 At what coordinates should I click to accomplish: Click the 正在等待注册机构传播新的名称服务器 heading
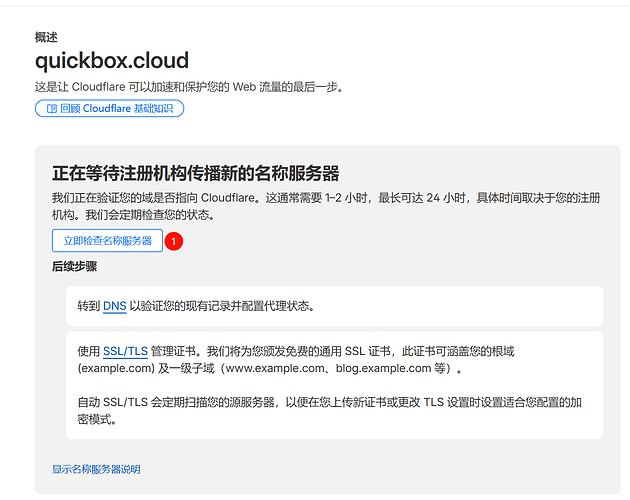click(196, 173)
